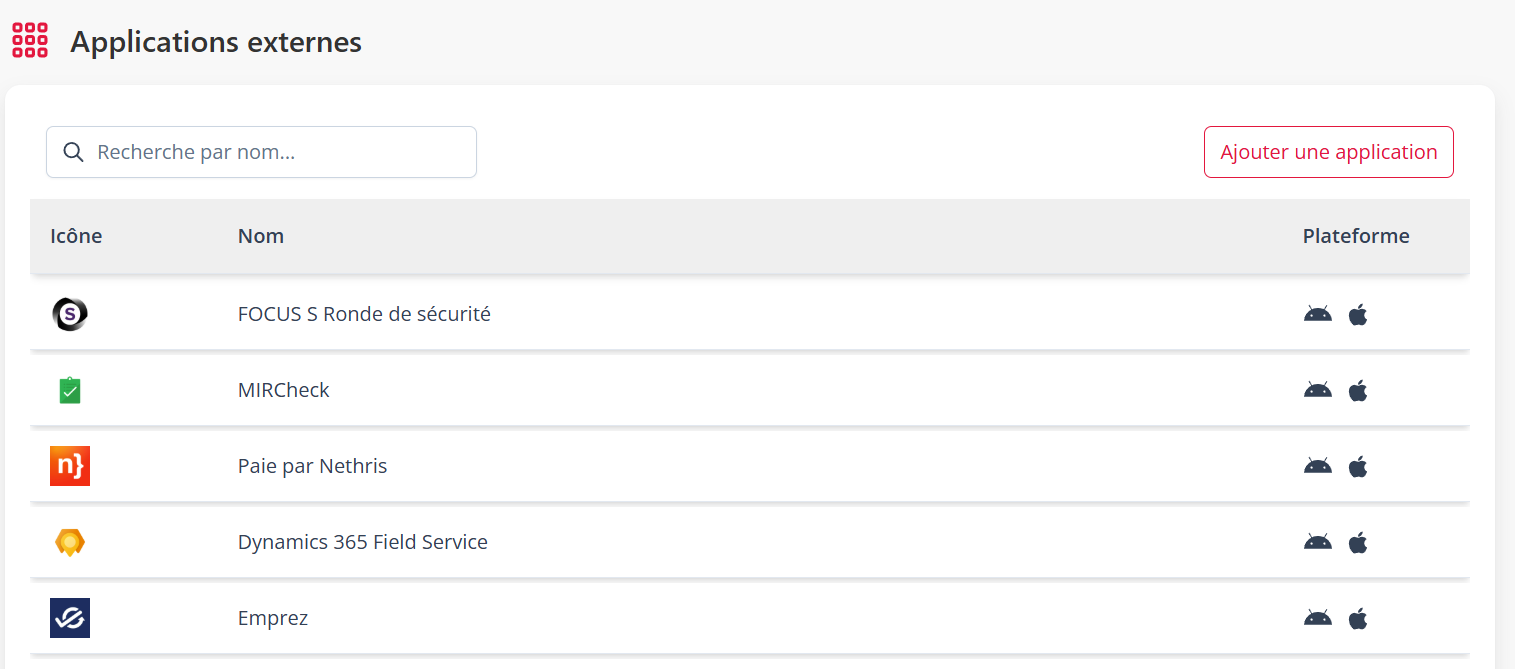Click the red grid icon beside Applications externes
1515x669 pixels.
tap(30, 40)
